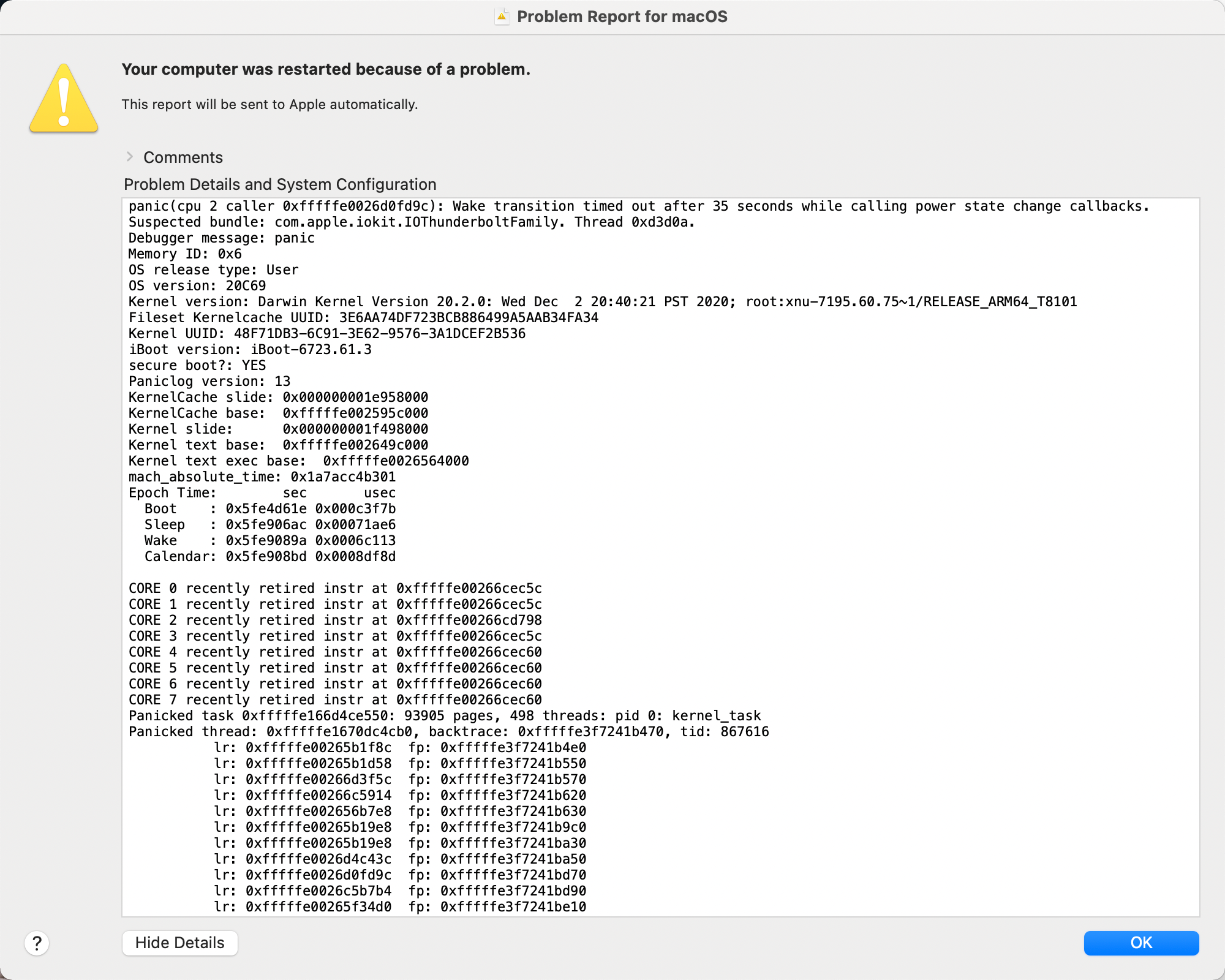
Task: Click the 'Epoch Time: sec usec' line
Action: pos(262,493)
